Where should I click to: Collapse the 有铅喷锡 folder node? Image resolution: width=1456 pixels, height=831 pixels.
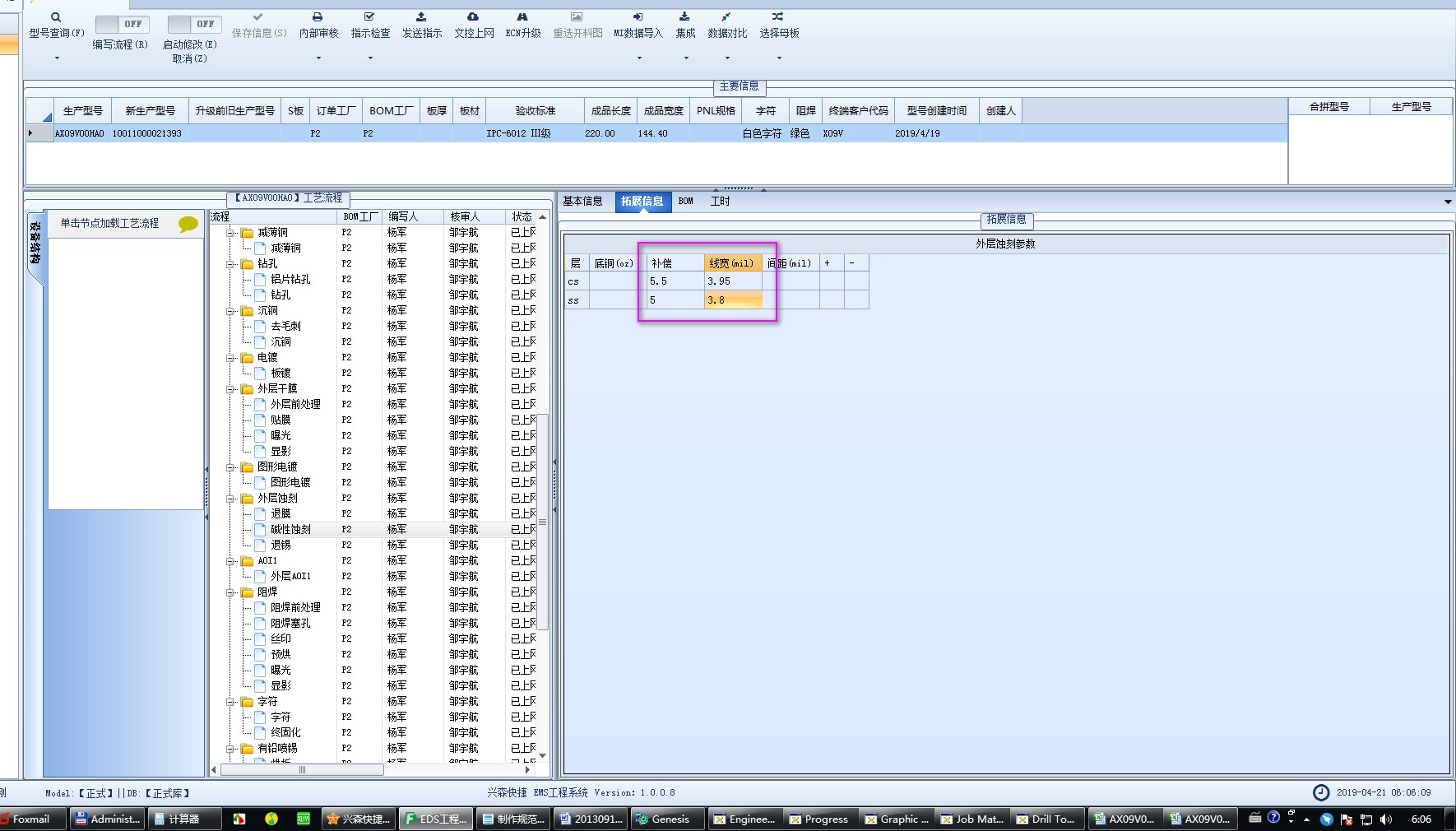tap(230, 749)
